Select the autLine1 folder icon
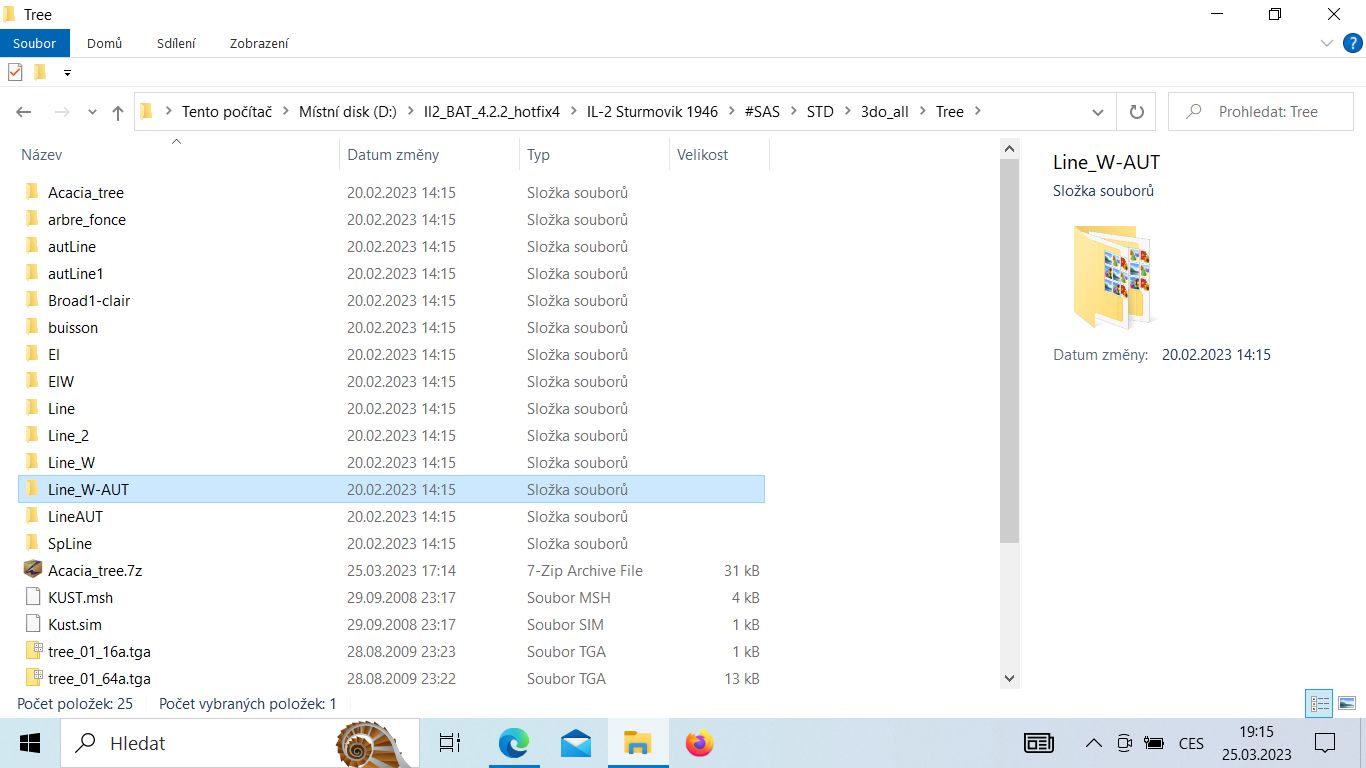 click(32, 273)
